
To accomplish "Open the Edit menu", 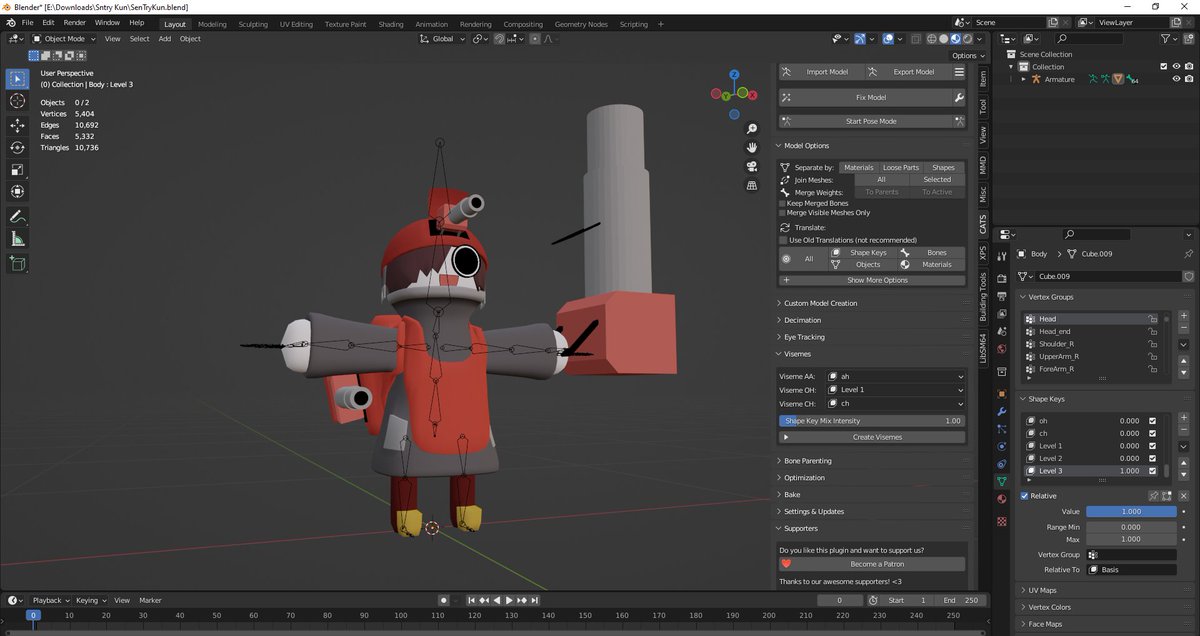I will pyautogui.click(x=48, y=22).
